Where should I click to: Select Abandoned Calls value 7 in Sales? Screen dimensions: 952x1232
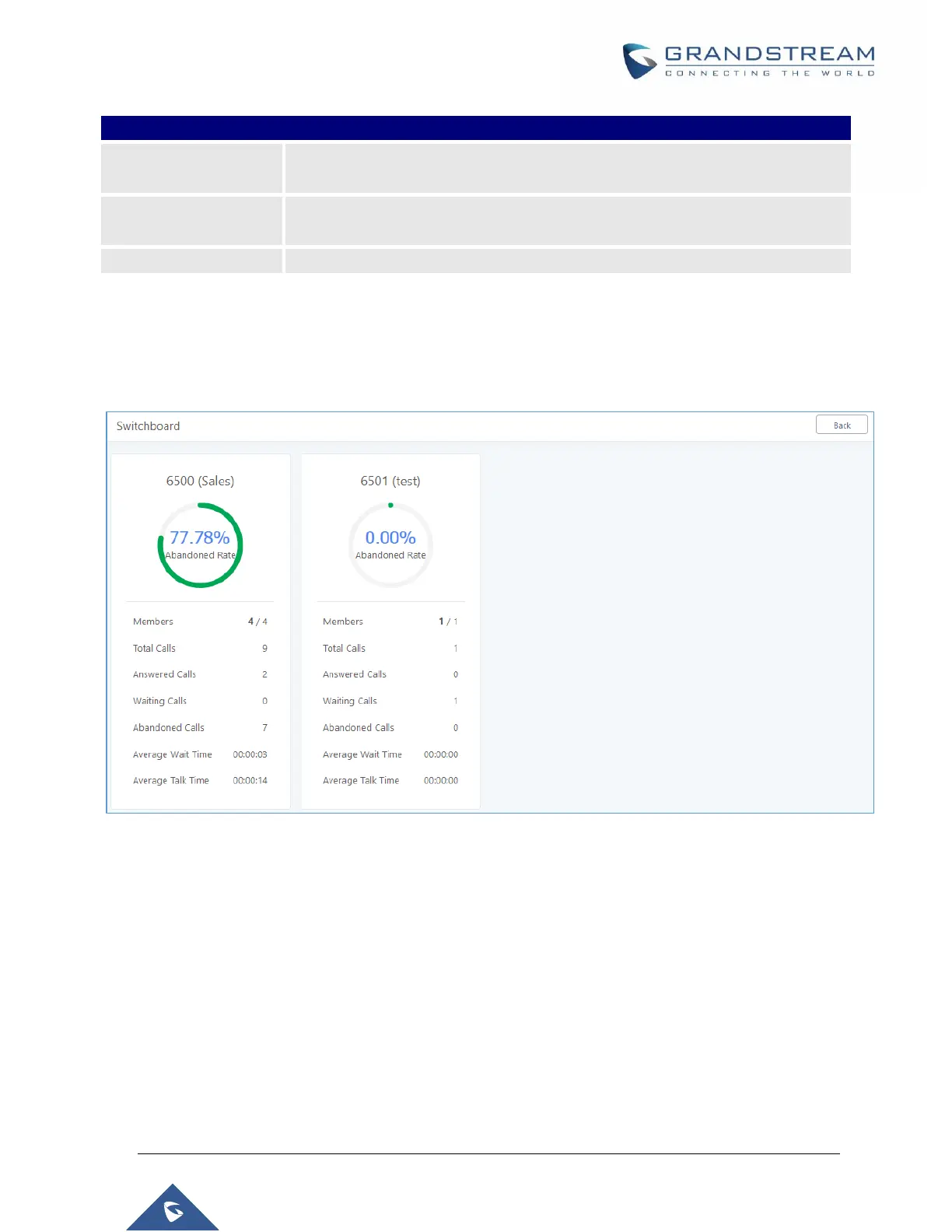(264, 727)
